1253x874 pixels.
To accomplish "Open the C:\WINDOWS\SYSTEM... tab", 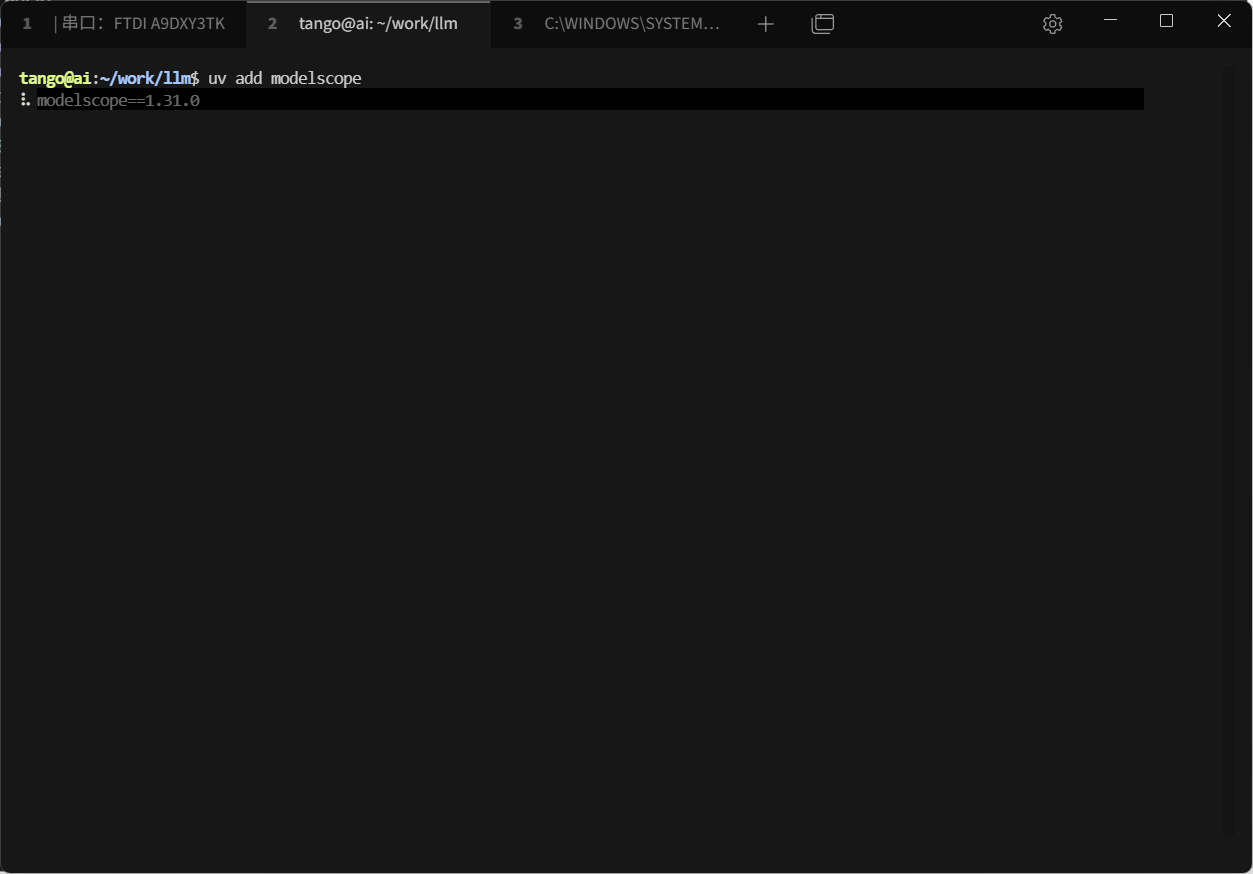I will point(616,23).
